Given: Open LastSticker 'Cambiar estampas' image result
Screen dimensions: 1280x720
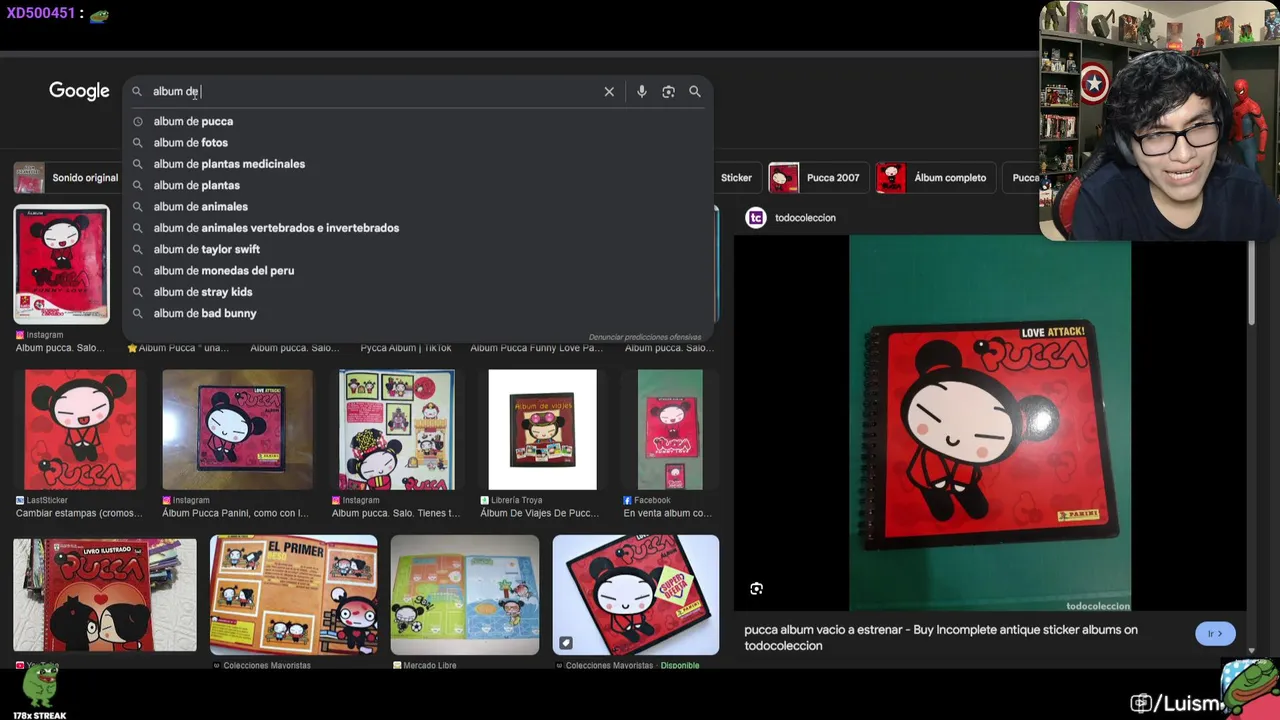Looking at the screenshot, I should coord(80,430).
